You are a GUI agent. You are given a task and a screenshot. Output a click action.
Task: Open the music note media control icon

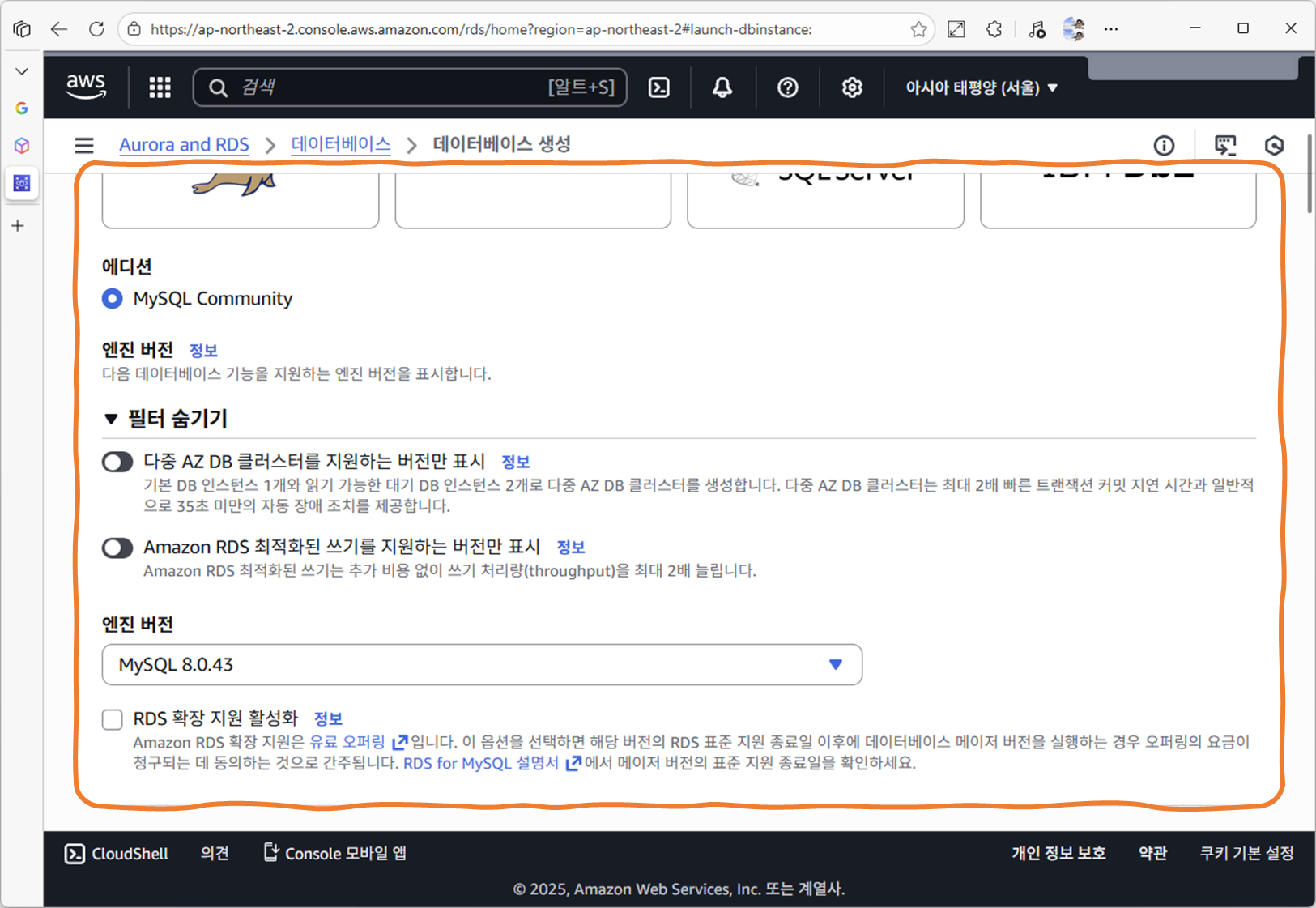(1037, 29)
